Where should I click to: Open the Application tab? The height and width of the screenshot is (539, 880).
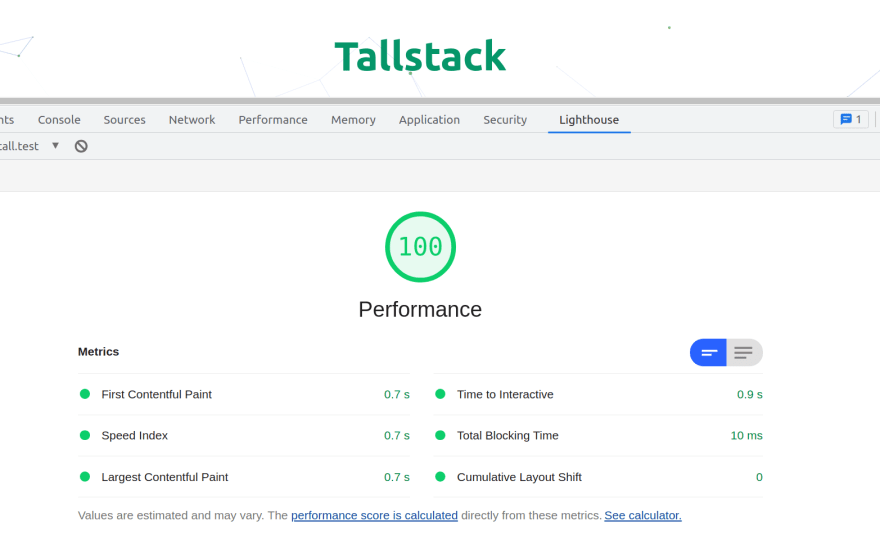429,120
